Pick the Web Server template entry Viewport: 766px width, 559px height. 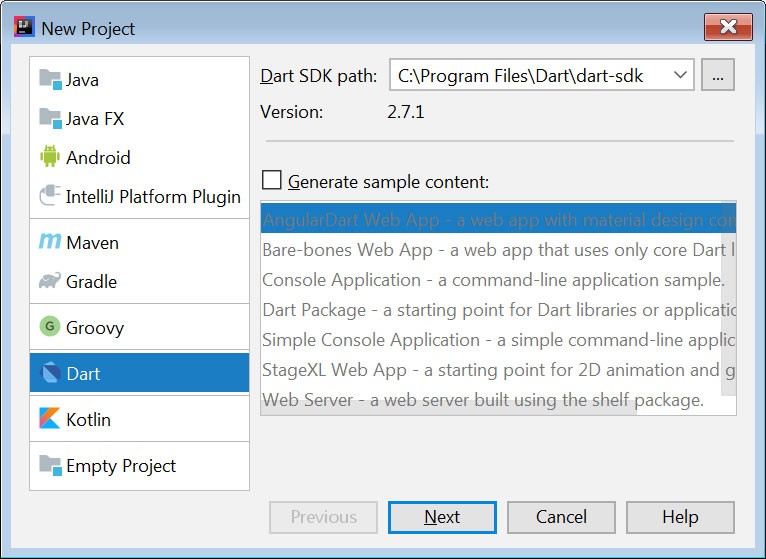pyautogui.click(x=482, y=401)
